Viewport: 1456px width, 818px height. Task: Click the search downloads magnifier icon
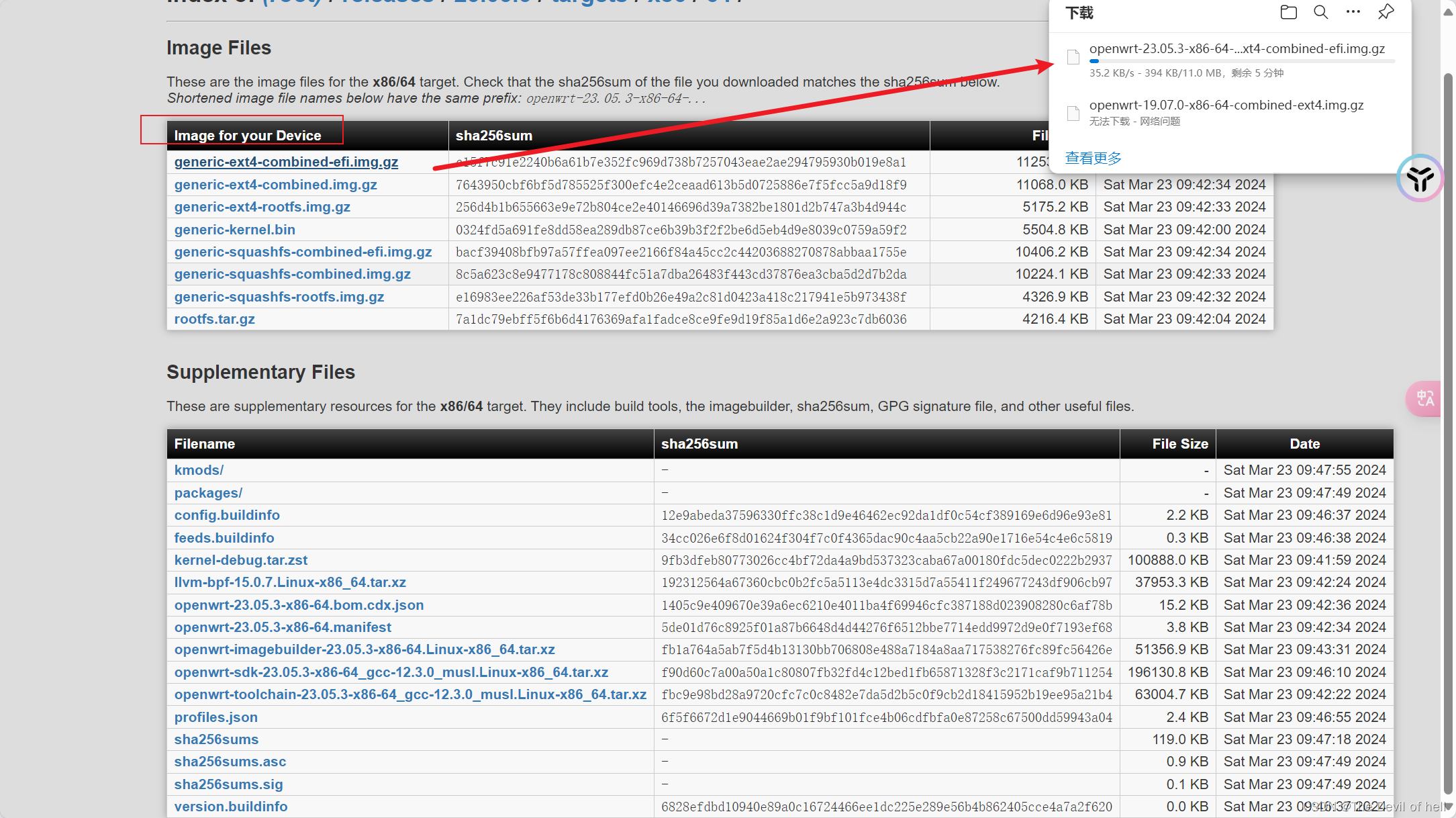[x=1320, y=12]
